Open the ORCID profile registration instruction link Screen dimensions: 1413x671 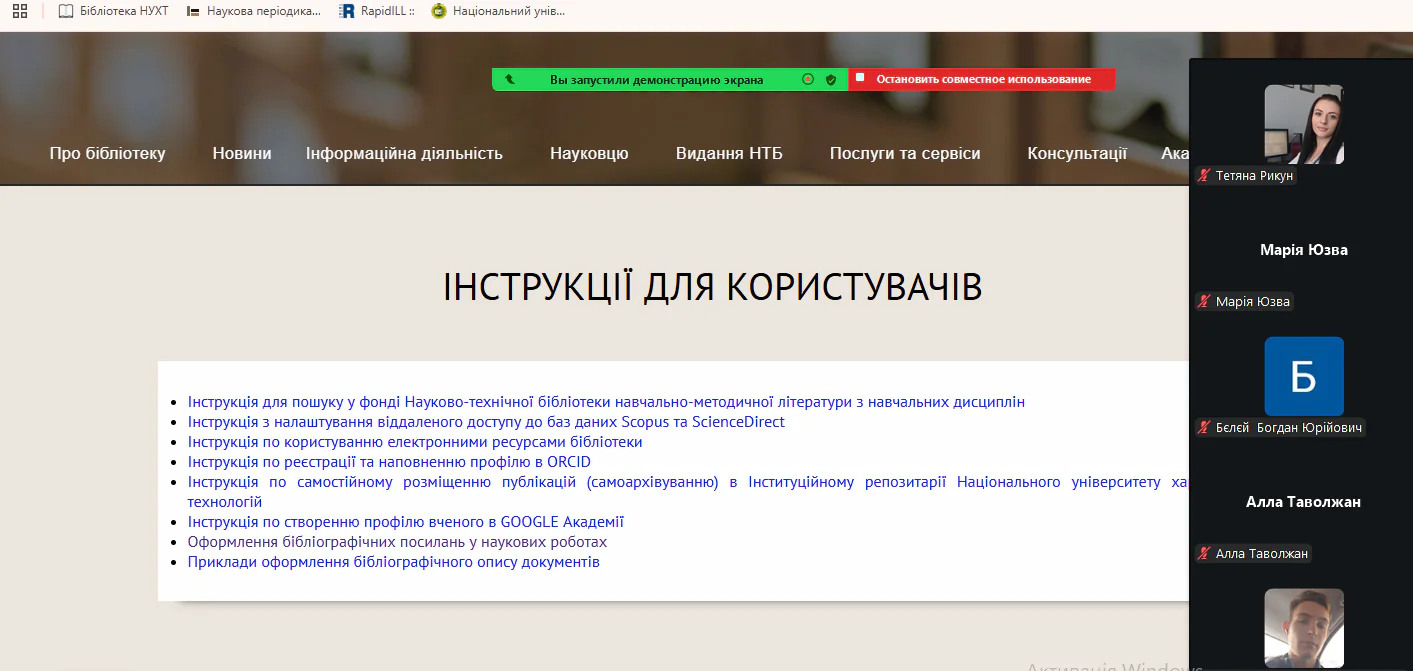[389, 462]
